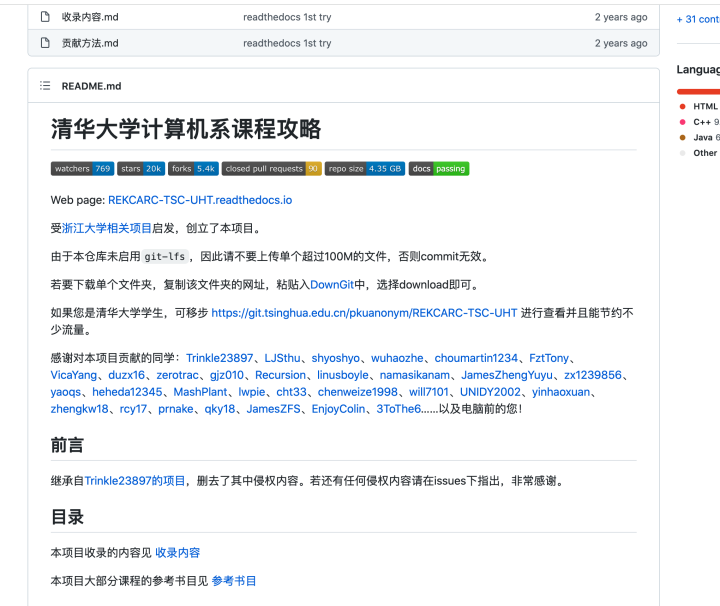Open the git.tsinghua.edu.cn repository link
This screenshot has width=720, height=606.
coord(364,313)
